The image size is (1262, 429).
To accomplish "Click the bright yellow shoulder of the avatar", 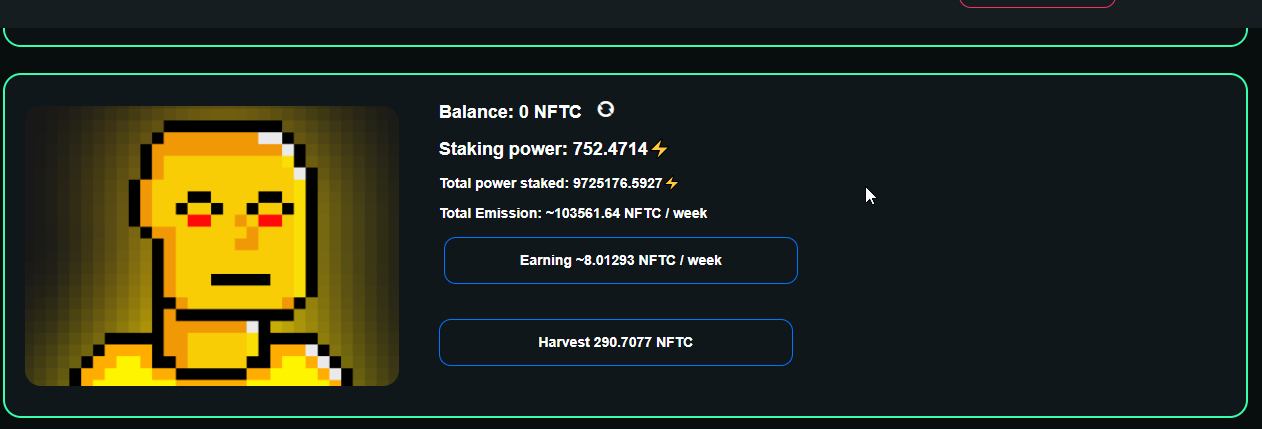I will click(x=120, y=372).
